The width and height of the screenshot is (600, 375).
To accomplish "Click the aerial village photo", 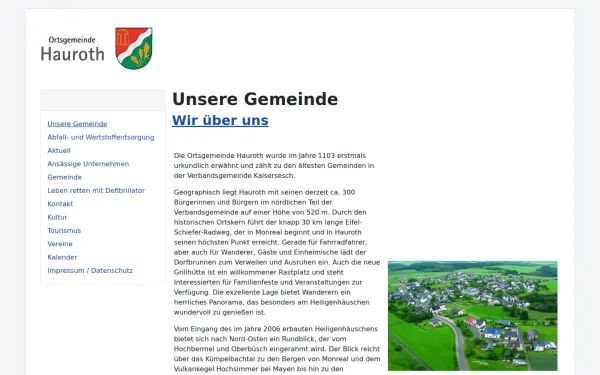I will (473, 316).
